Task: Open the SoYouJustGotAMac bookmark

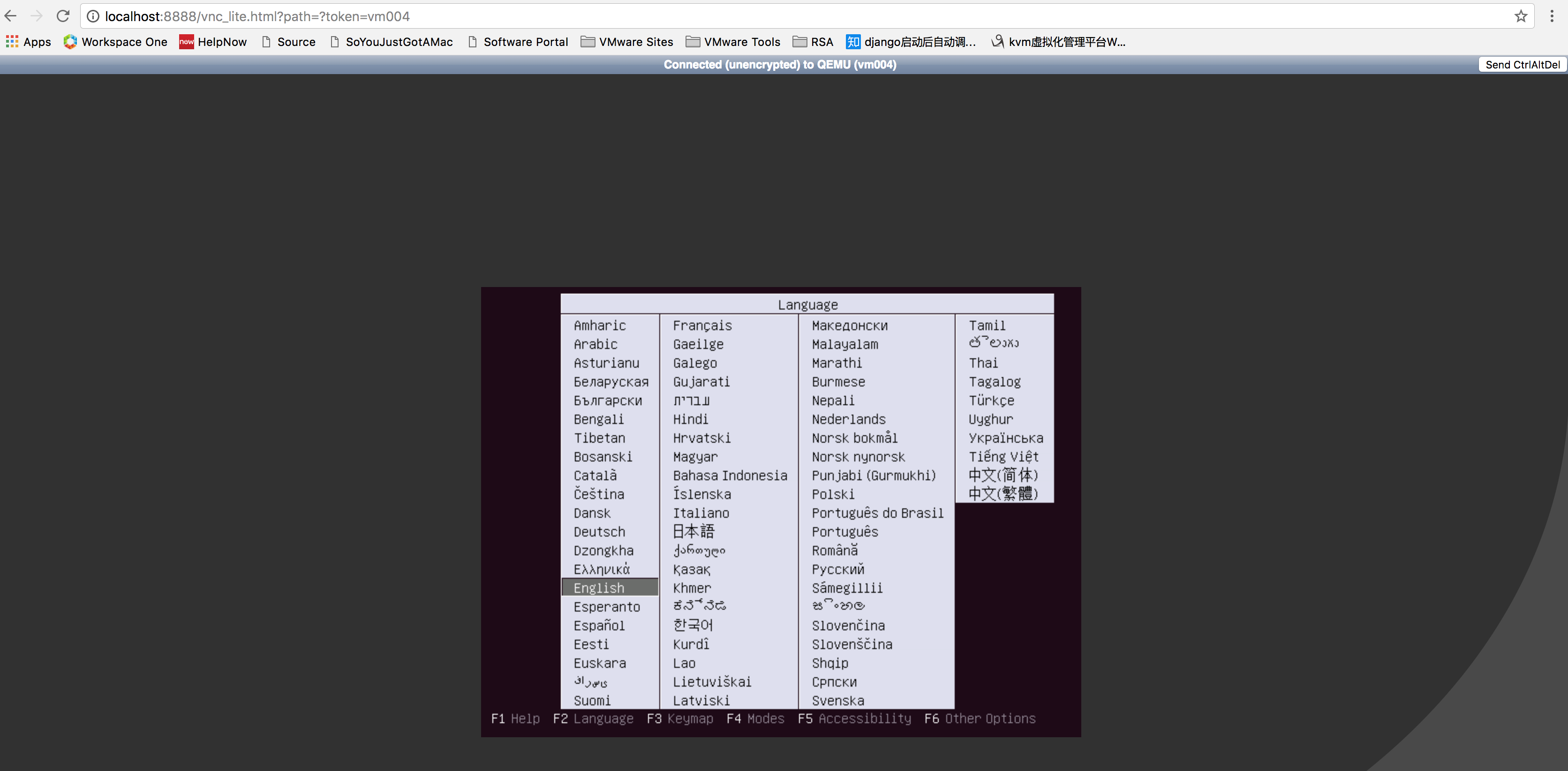Action: (392, 42)
